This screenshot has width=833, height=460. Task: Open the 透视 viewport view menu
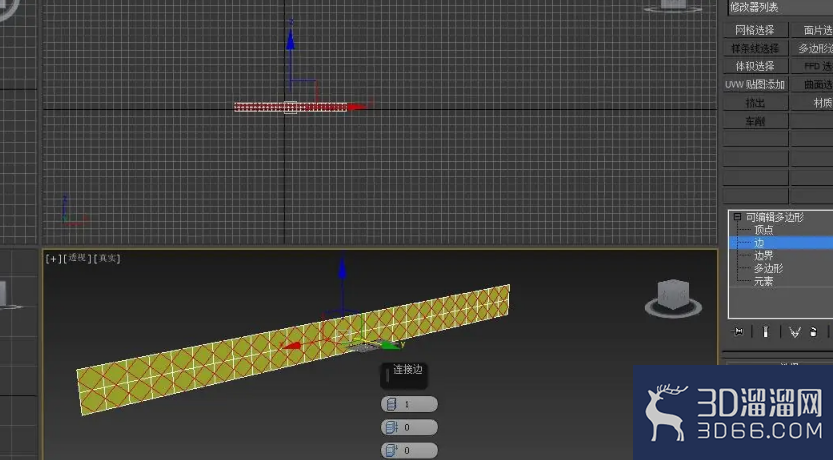(x=77, y=258)
